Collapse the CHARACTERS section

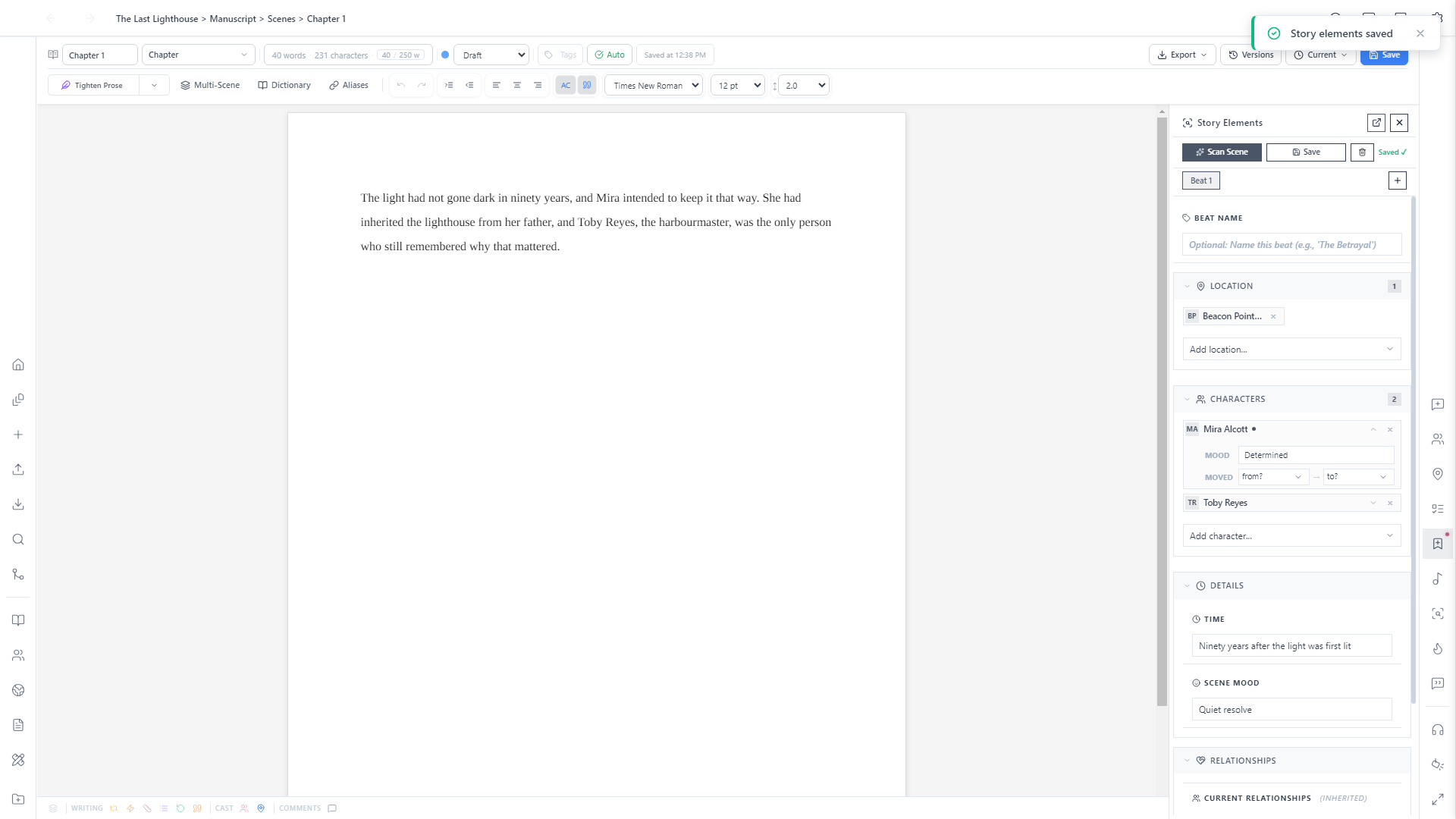[1188, 400]
